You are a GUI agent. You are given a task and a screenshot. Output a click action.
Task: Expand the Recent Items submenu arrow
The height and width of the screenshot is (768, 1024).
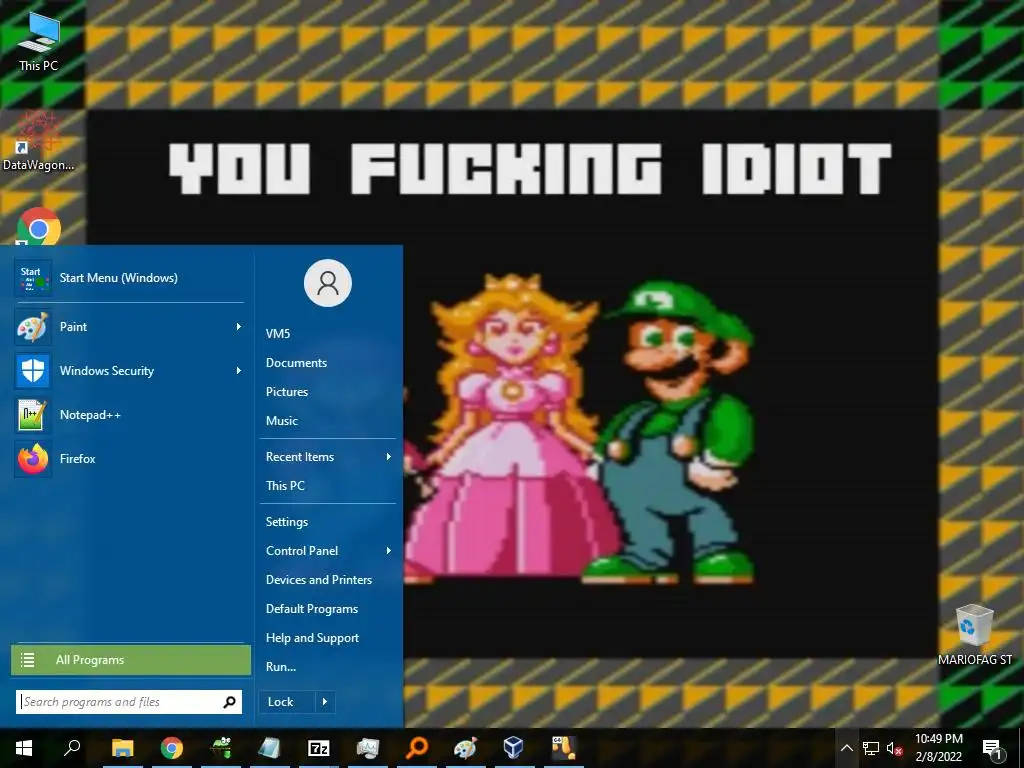(389, 457)
